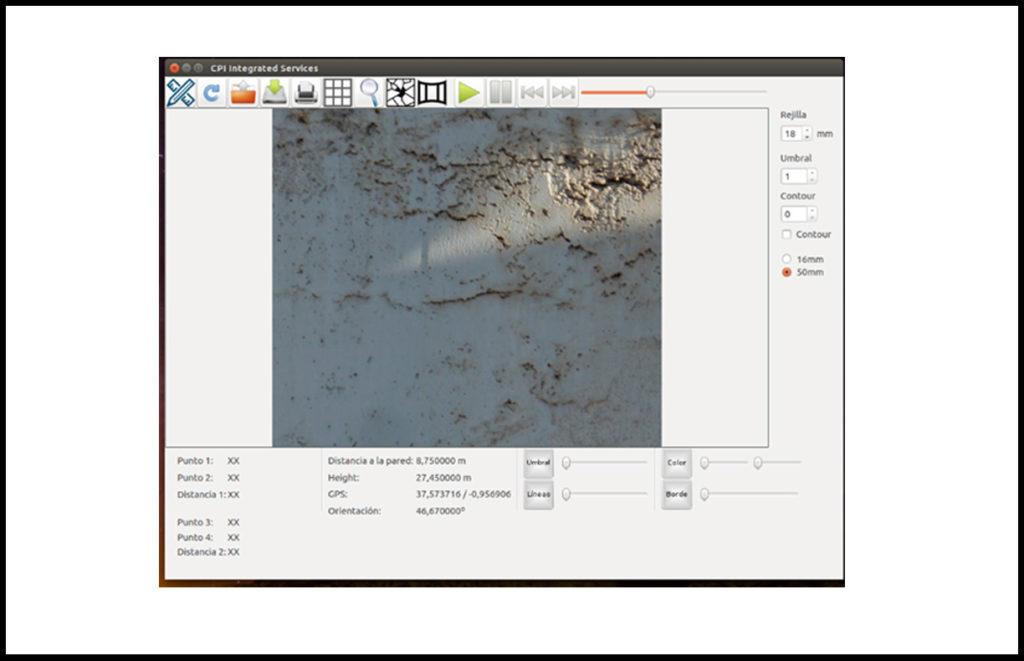The image size is (1024, 661).
Task: Click inside the Rejilla value field
Action: 791,134
